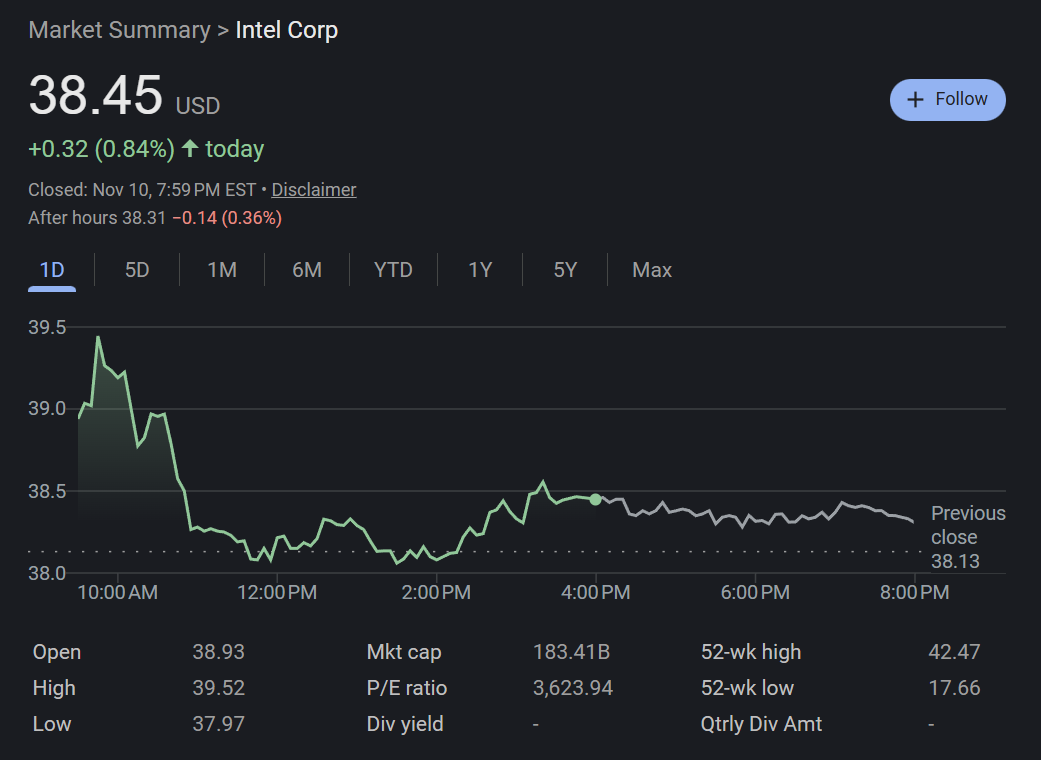
Task: Click the green 4:00 PM closing marker dot
Action: [x=596, y=499]
